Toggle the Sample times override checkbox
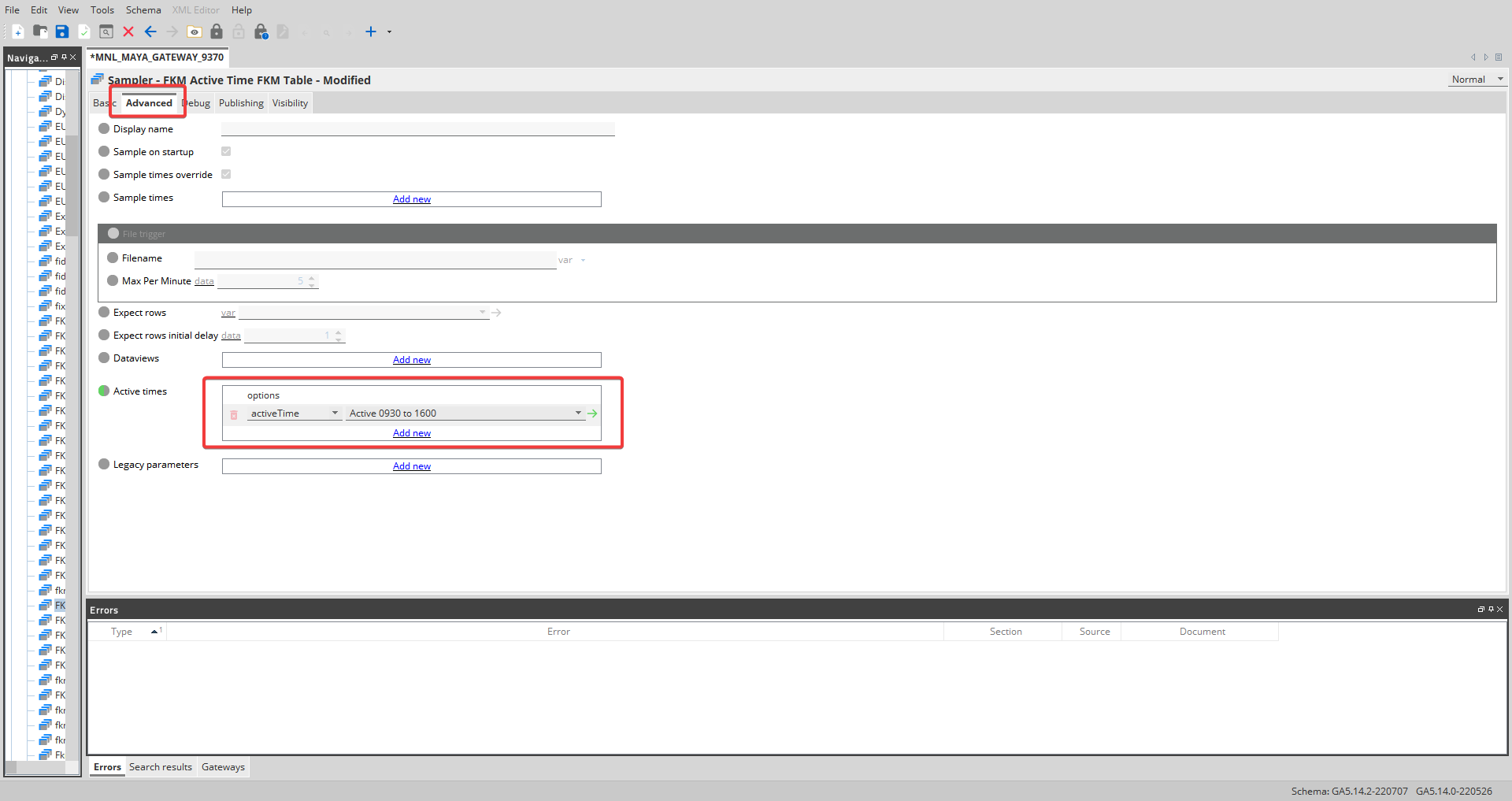 226,174
